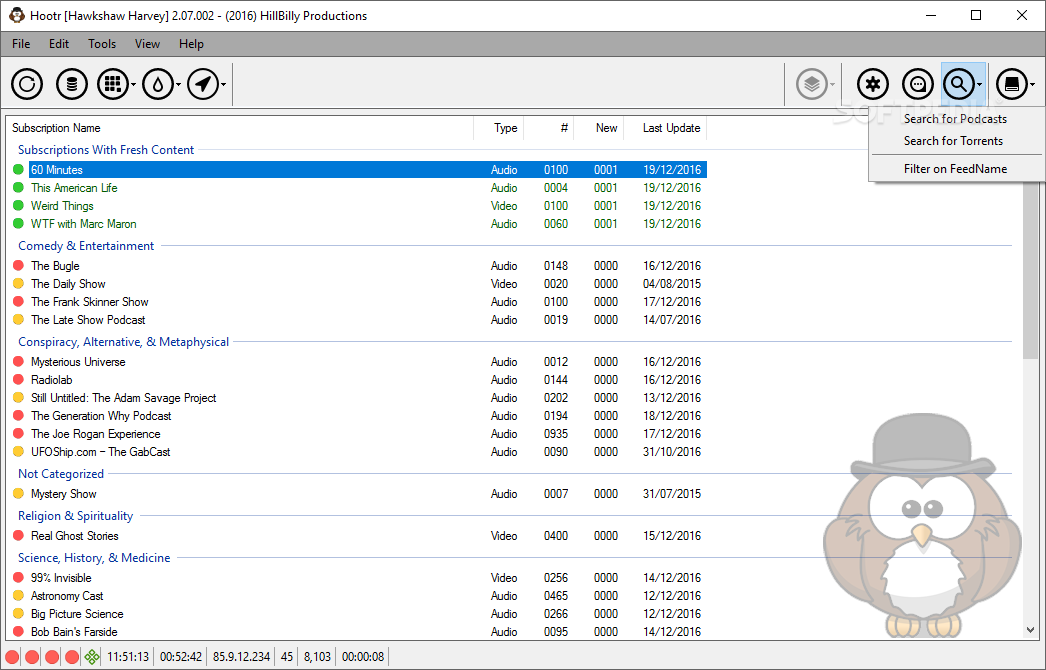
Task: Sort by the Subscription Name column header
Action: [240, 128]
